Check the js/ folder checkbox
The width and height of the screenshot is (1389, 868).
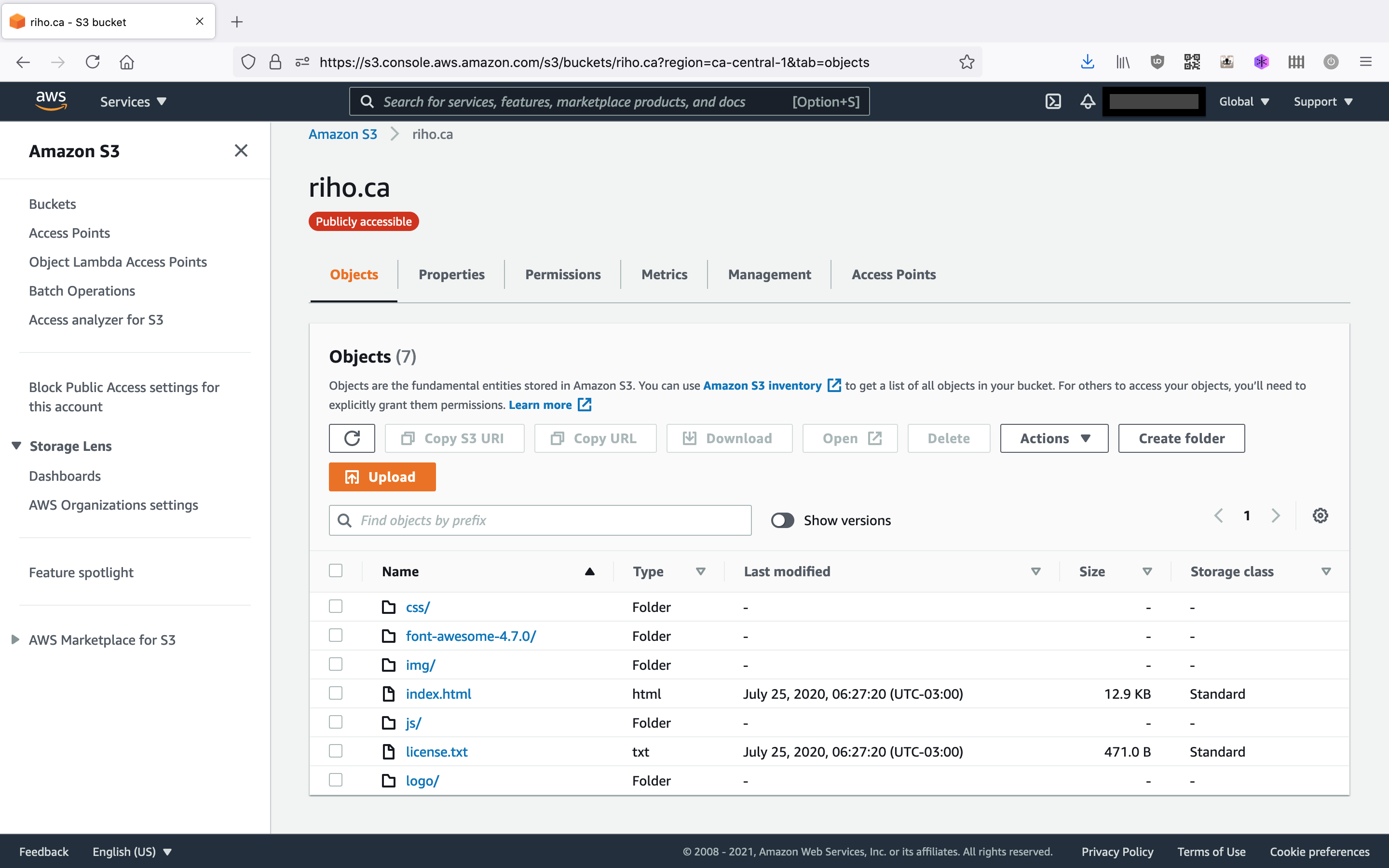point(336,722)
